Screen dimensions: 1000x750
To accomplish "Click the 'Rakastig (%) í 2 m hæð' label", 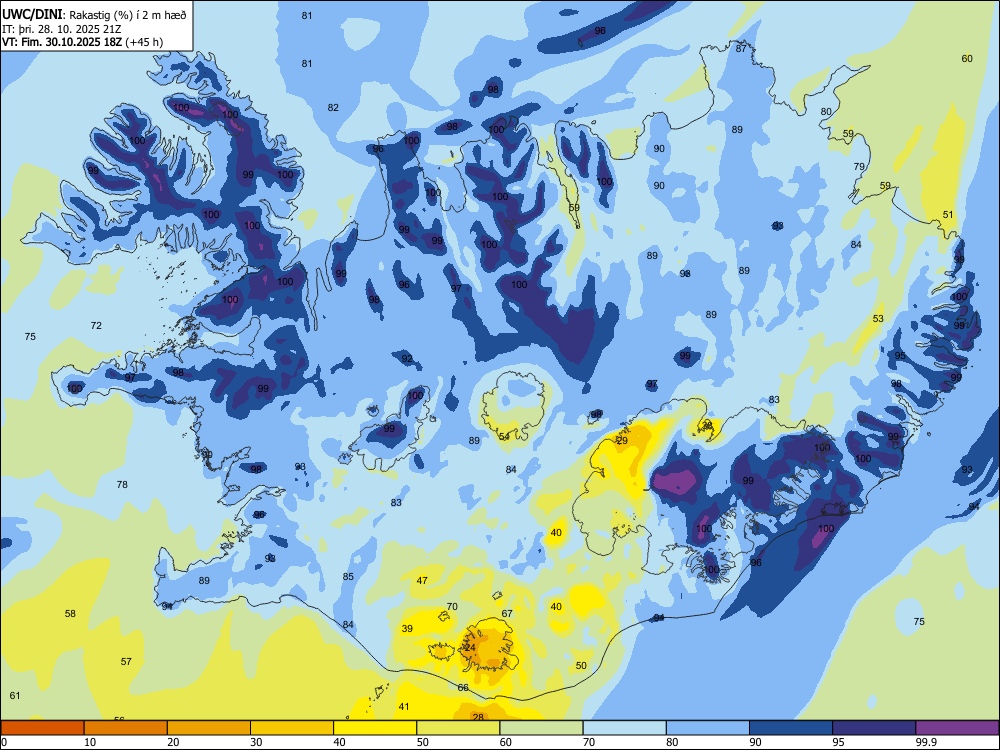I will coord(128,15).
